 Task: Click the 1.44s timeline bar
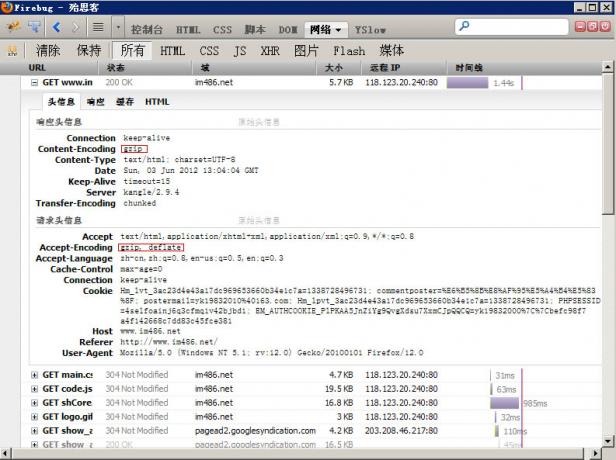point(468,83)
